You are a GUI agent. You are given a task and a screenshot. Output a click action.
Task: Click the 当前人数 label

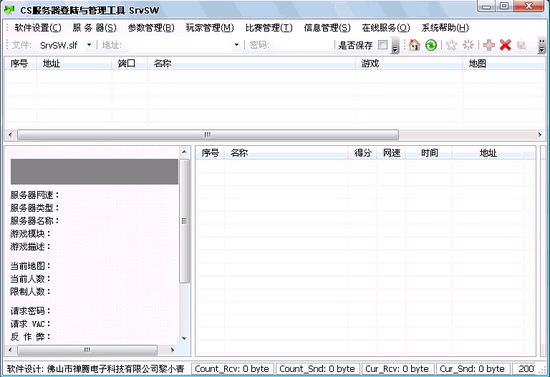click(x=31, y=279)
